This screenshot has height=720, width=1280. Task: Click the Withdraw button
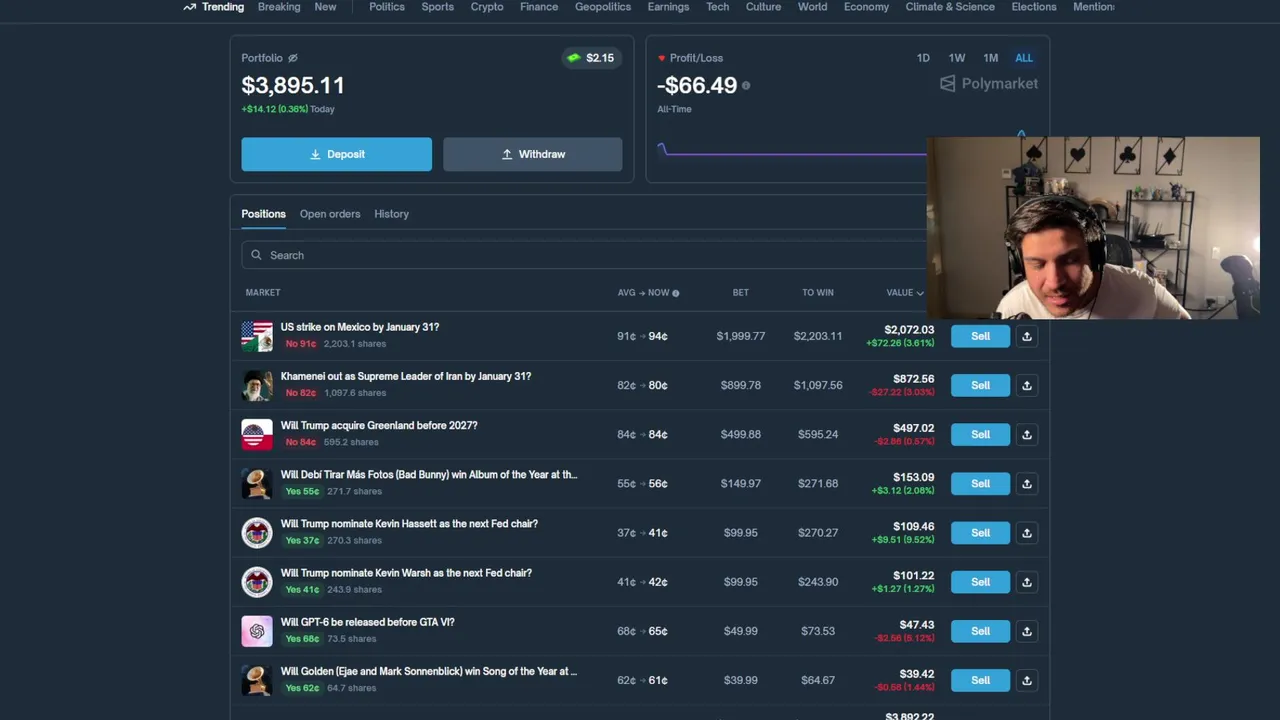[x=532, y=154]
